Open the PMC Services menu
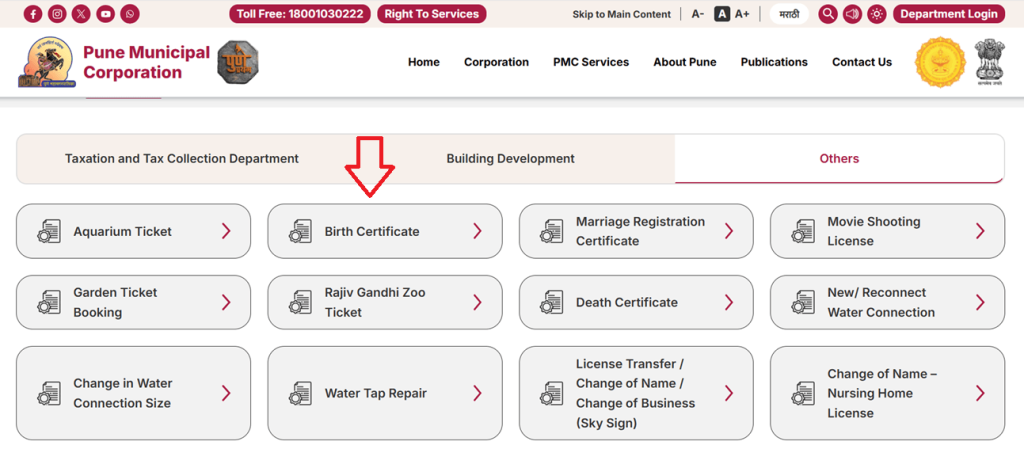Viewport: 1024px width, 449px height. click(591, 62)
